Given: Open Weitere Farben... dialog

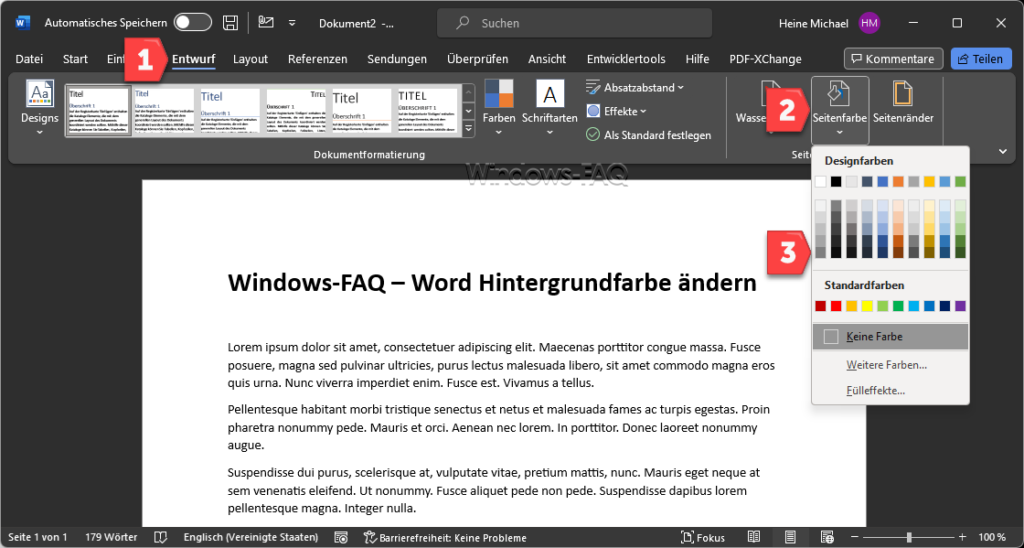Looking at the screenshot, I should [x=891, y=364].
